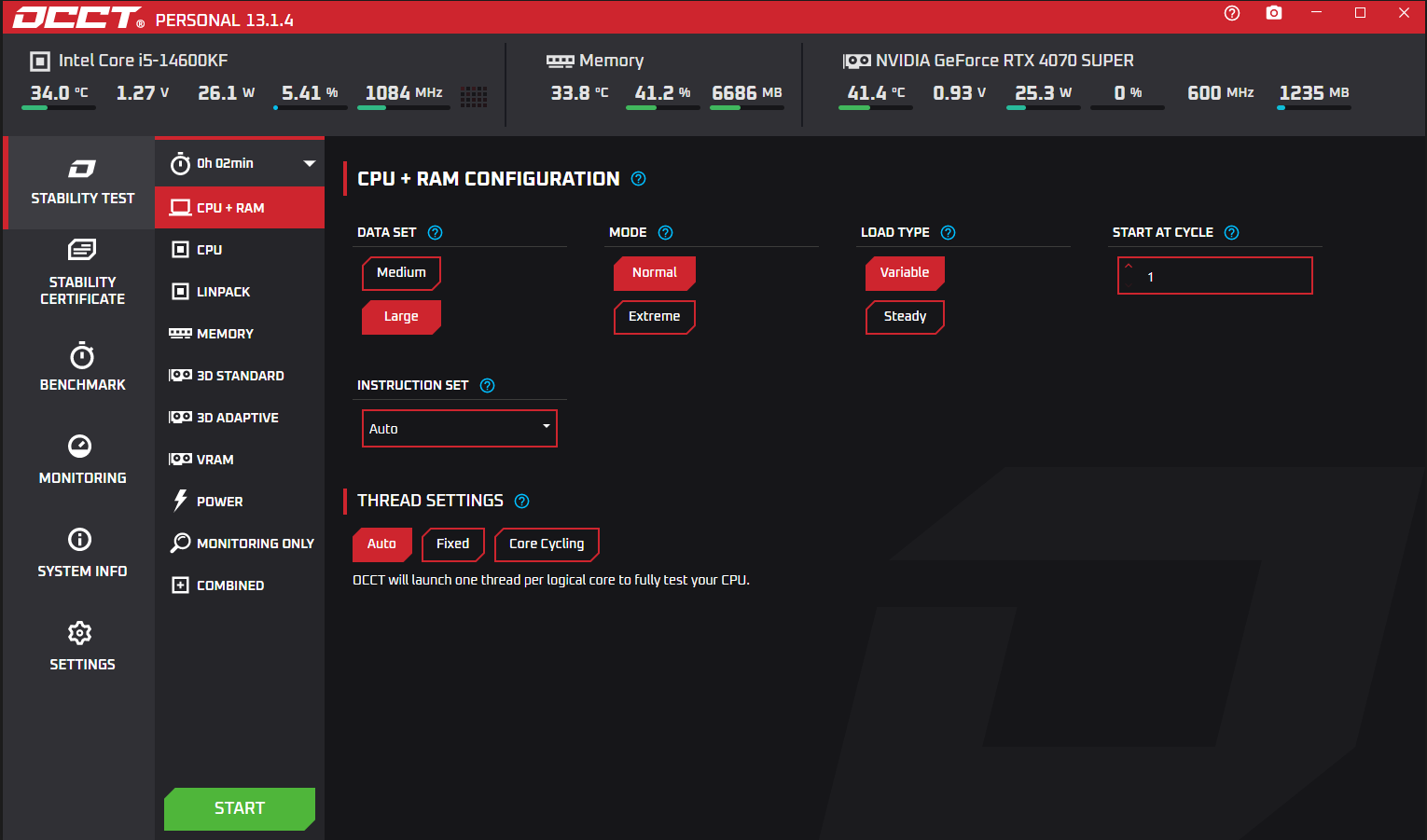
Task: Show help for Thread Settings
Action: coord(522,502)
